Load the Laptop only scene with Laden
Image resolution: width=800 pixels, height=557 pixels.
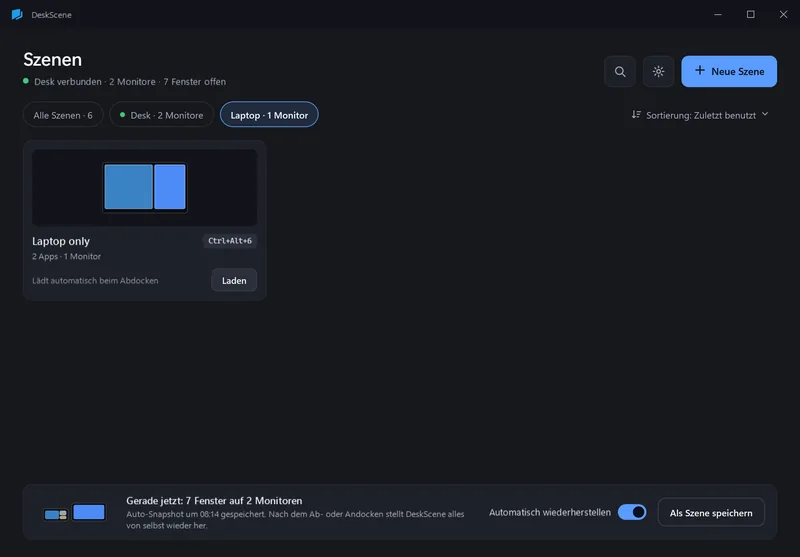[234, 280]
